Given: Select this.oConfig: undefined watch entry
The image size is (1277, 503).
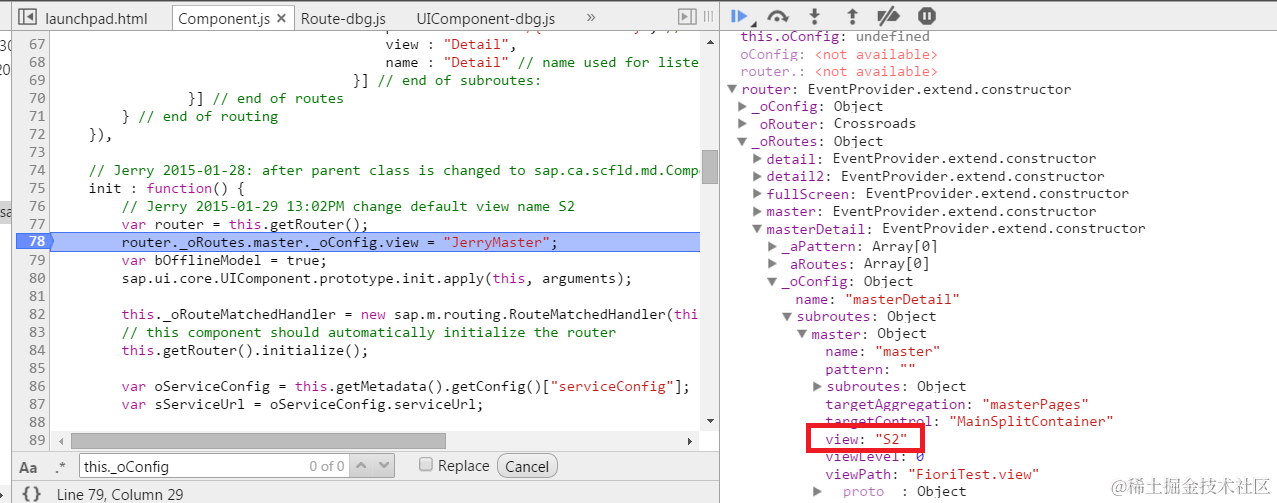Looking at the screenshot, I should tap(835, 36).
